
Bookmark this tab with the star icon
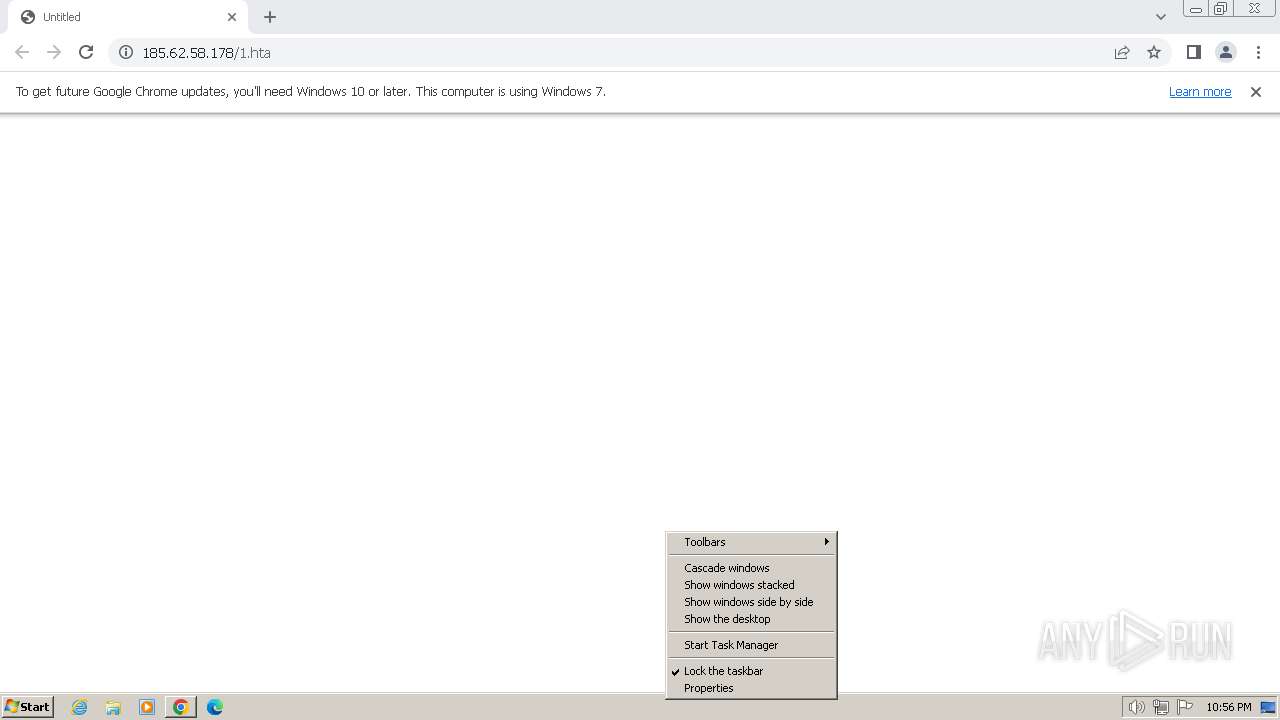[x=1154, y=52]
